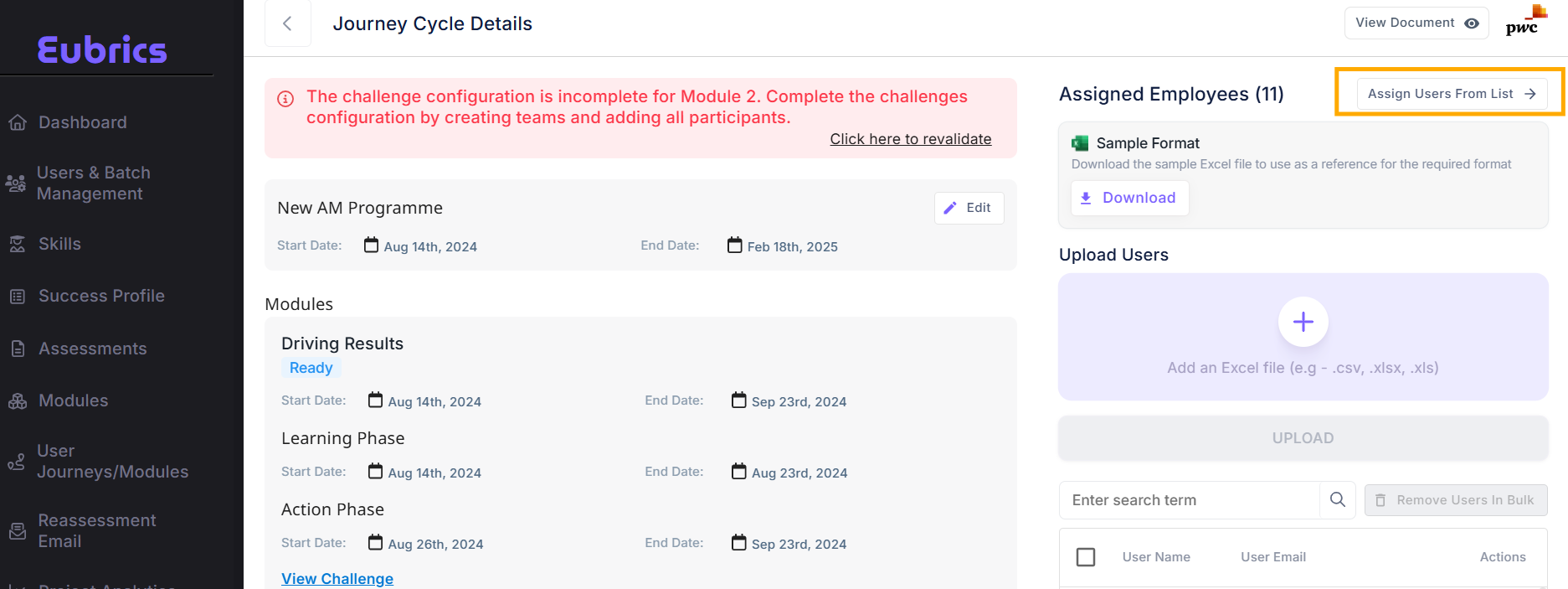Click here to revalidate link
The height and width of the screenshot is (589, 1568).
tap(910, 139)
